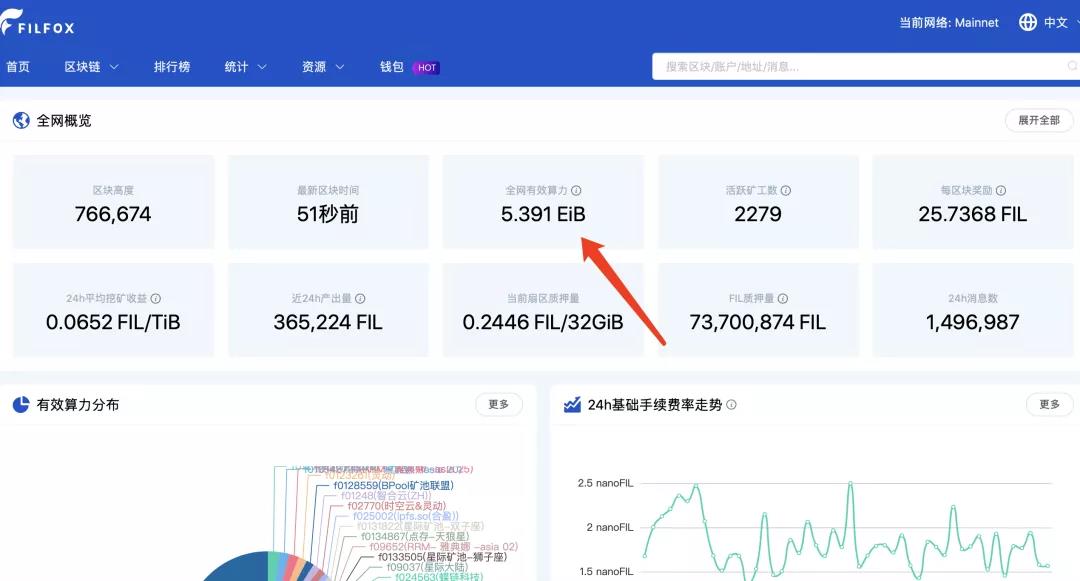
Task: Click the HOT badge next to 钱包
Action: tap(425, 67)
